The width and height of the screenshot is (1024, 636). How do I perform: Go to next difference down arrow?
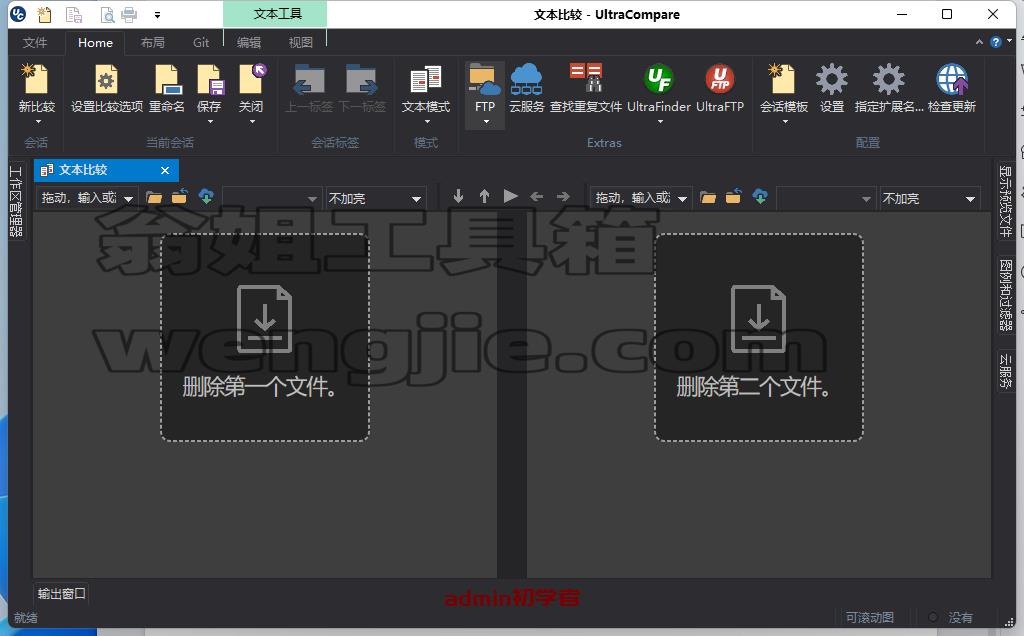[458, 196]
